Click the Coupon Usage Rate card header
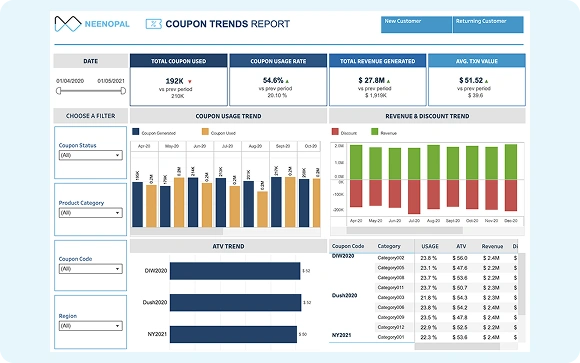Image resolution: width=580 pixels, height=363 pixels. click(x=278, y=61)
